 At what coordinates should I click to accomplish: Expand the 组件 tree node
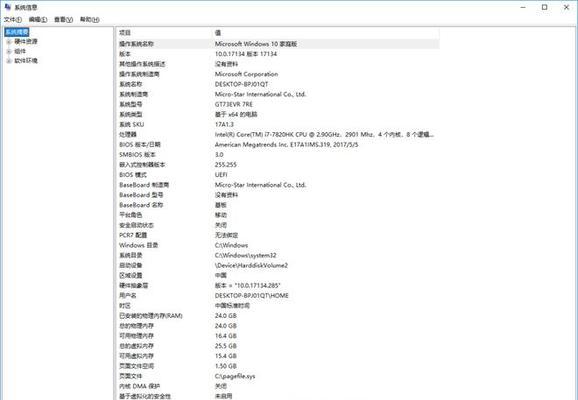(x=9, y=51)
